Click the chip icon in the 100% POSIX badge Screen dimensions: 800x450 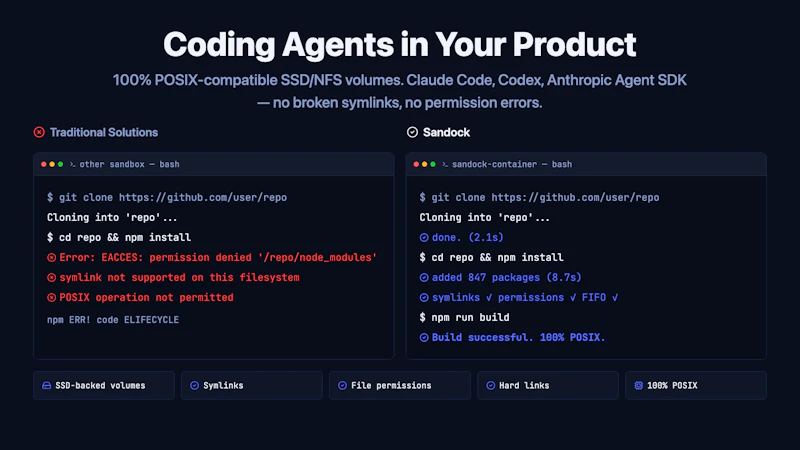638,386
